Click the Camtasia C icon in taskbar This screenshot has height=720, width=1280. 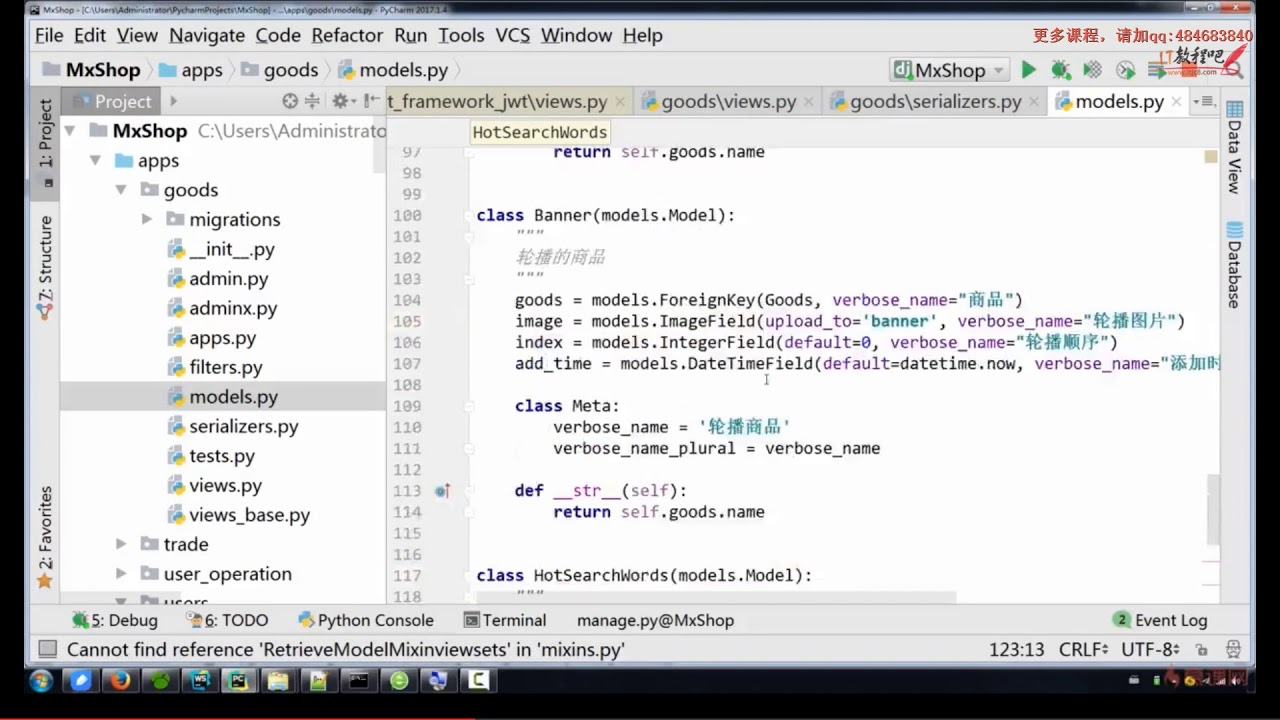(x=478, y=681)
